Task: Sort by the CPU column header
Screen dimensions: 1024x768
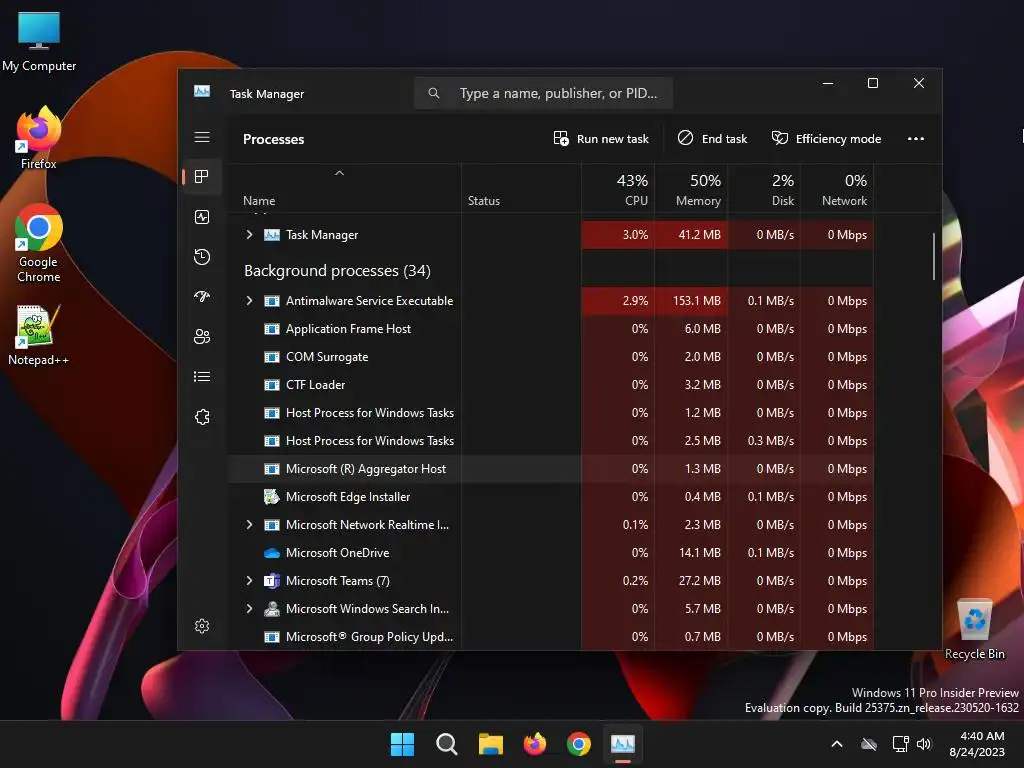Action: (618, 189)
